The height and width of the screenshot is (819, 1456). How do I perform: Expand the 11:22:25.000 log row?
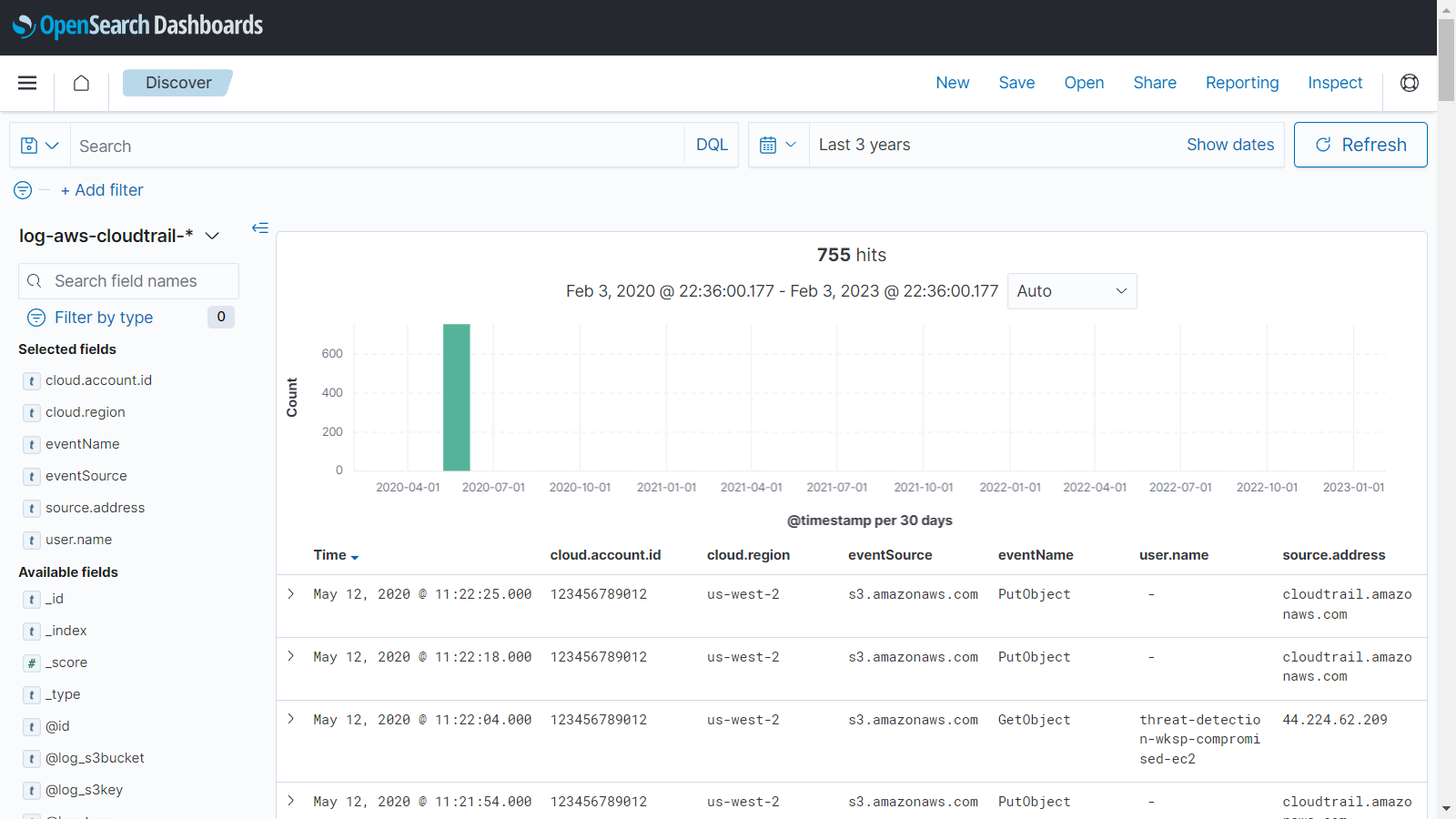coord(291,594)
